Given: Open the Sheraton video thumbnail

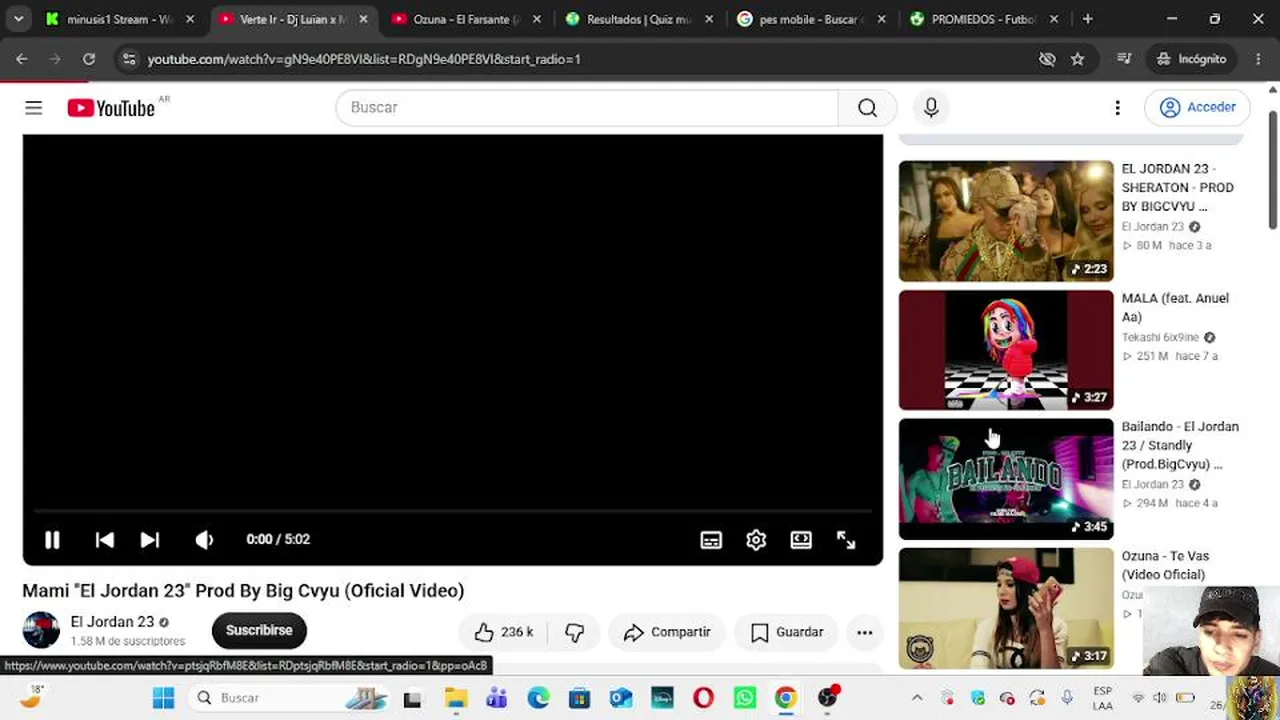Looking at the screenshot, I should pyautogui.click(x=1006, y=221).
